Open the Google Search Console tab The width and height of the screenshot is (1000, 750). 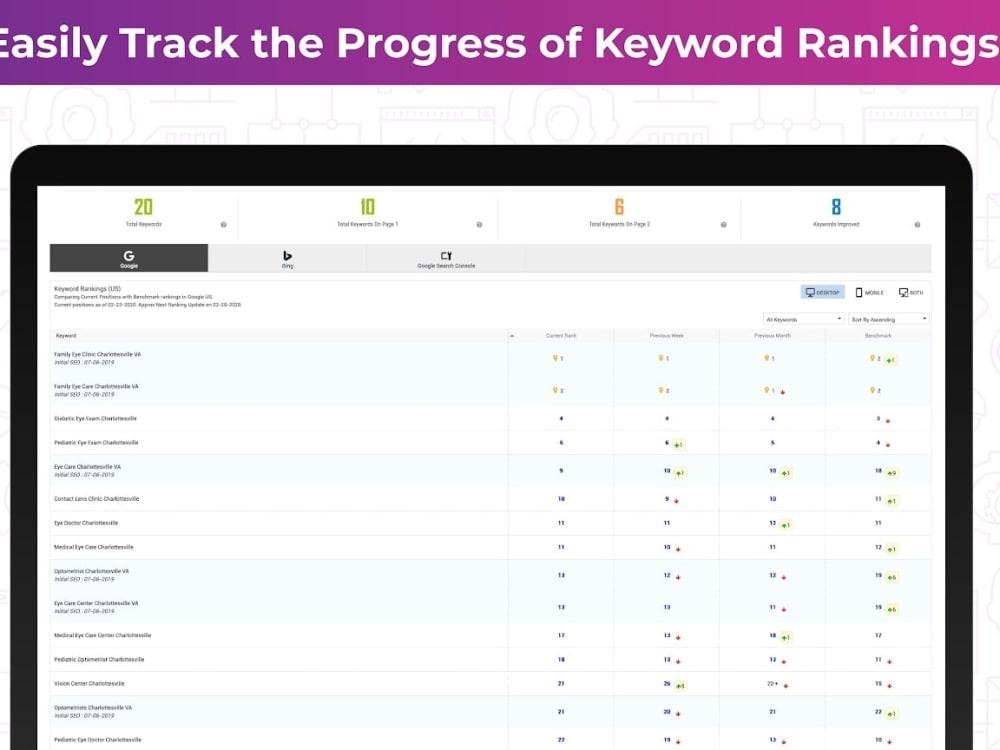446,258
